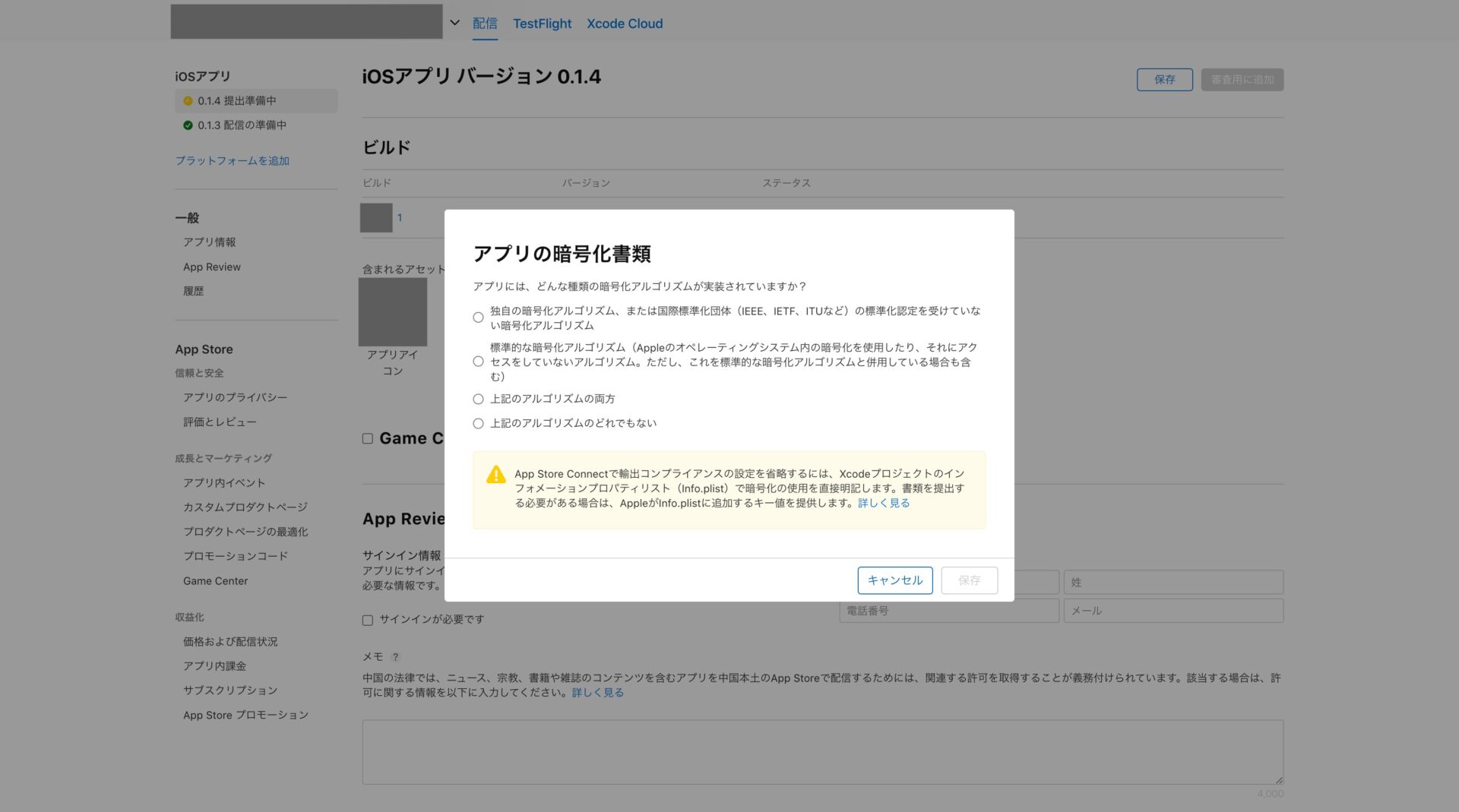Click the yellow warning triangle icon
Viewport: 1459px width, 812px height.
click(x=495, y=475)
